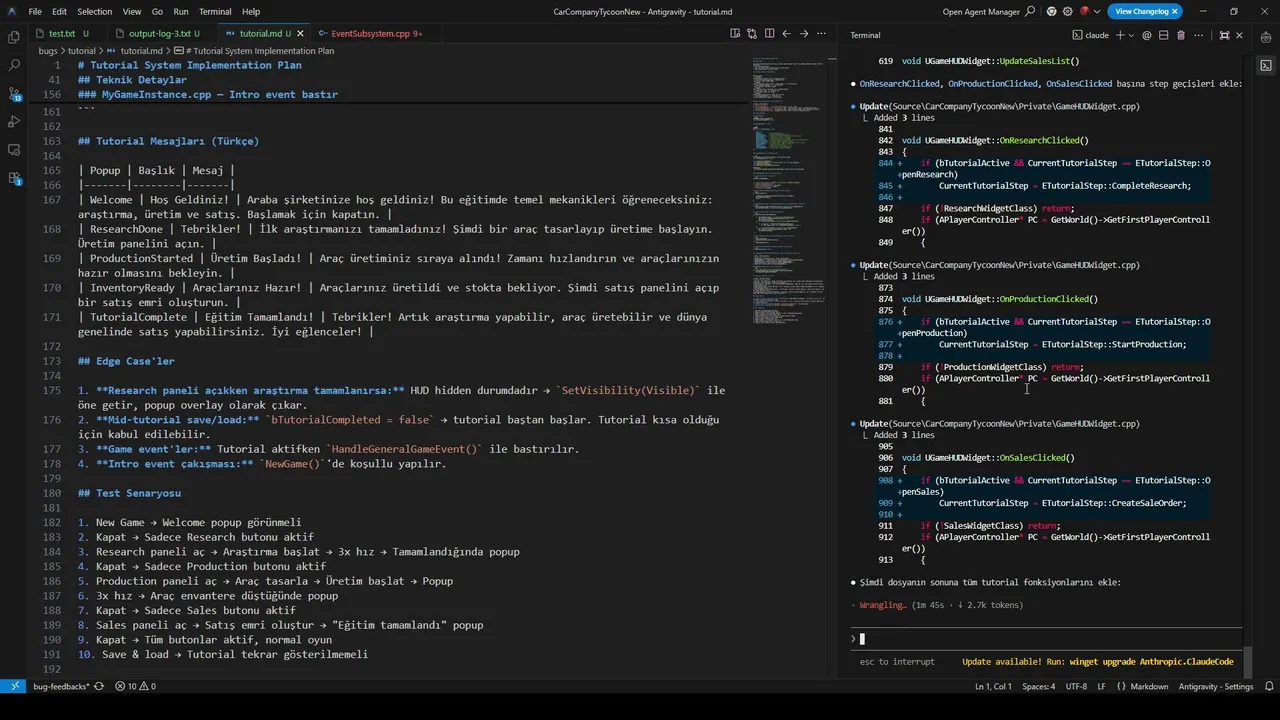Screen dimensions: 1280x720
Task: Synchronize changes icon in status bar
Action: (x=99, y=686)
